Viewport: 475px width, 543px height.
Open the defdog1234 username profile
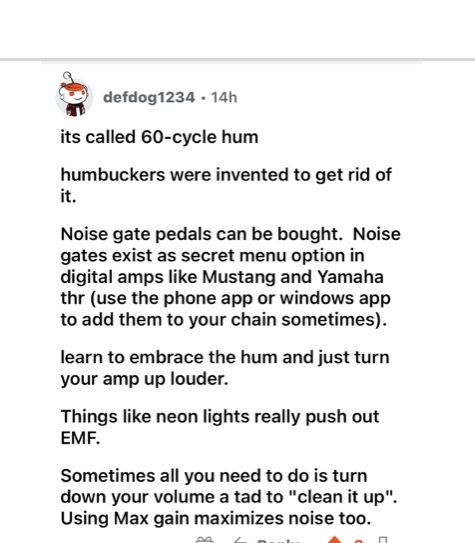[x=149, y=97]
